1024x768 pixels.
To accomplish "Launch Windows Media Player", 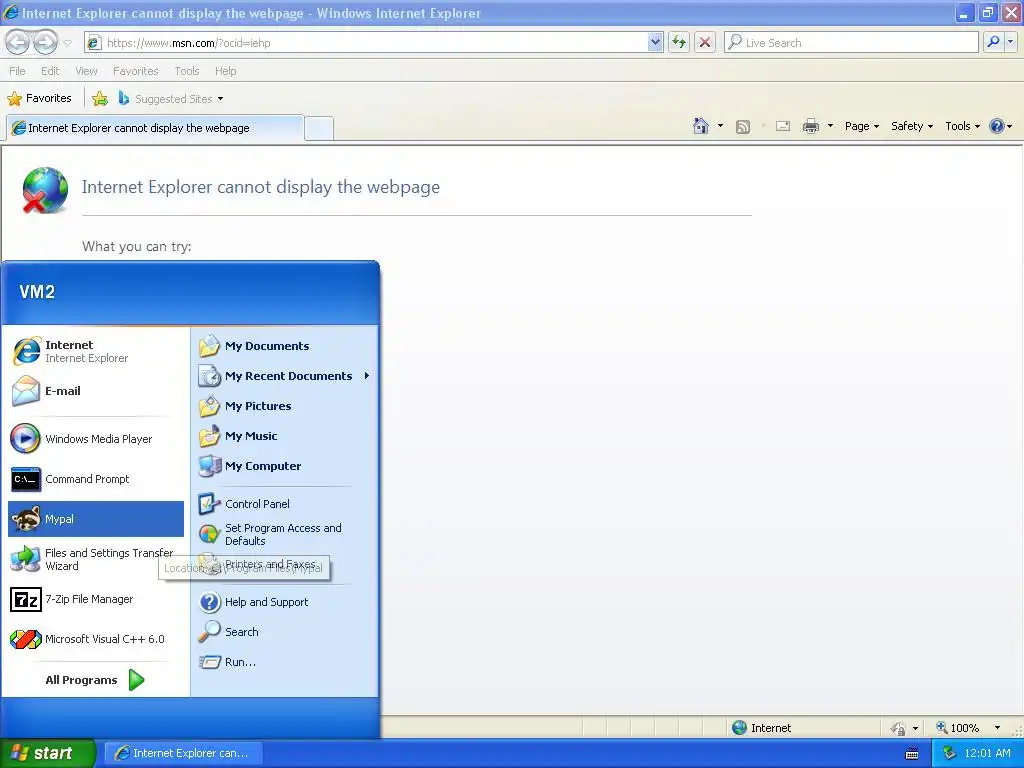I will coord(96,439).
